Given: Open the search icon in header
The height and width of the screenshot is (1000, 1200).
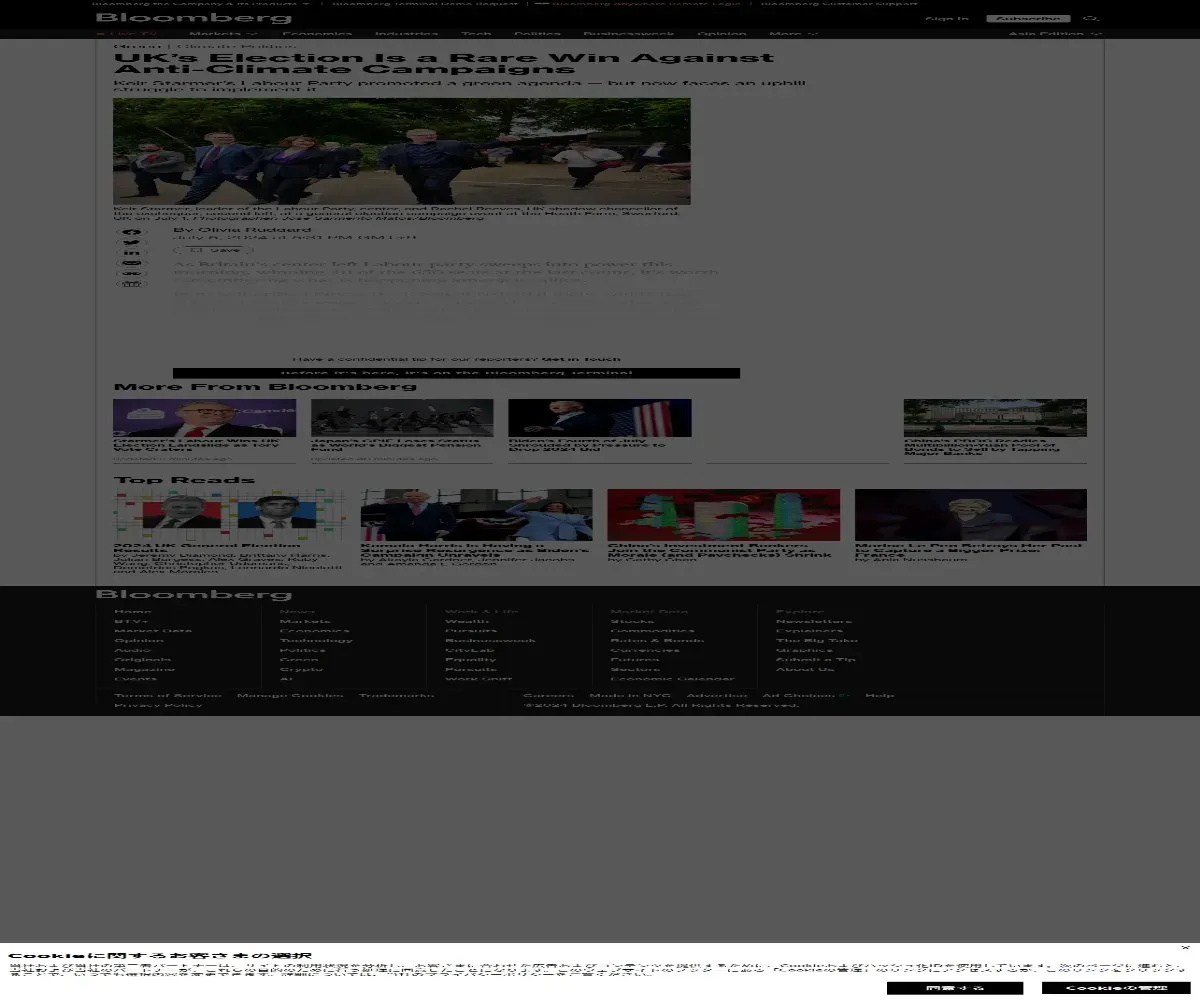Looking at the screenshot, I should (1091, 19).
